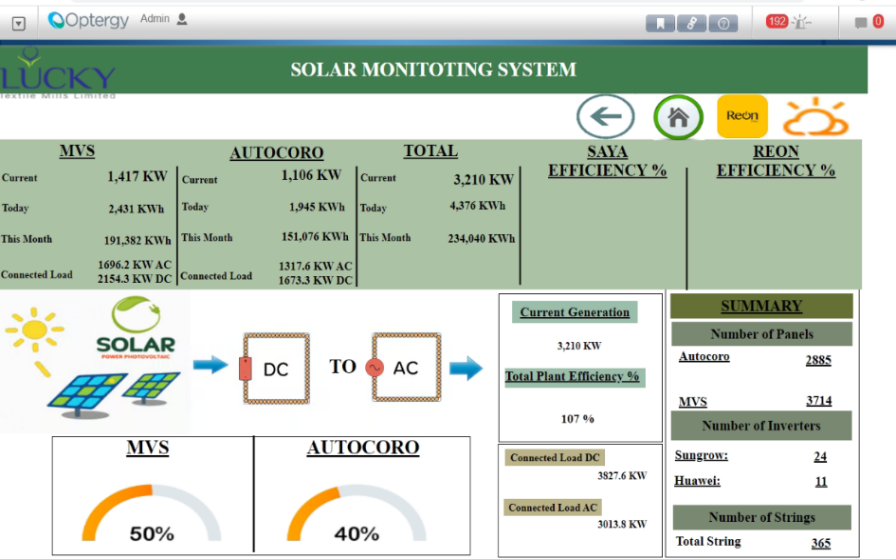
Task: Click Total this month 234,040 KWh
Action: pos(481,238)
